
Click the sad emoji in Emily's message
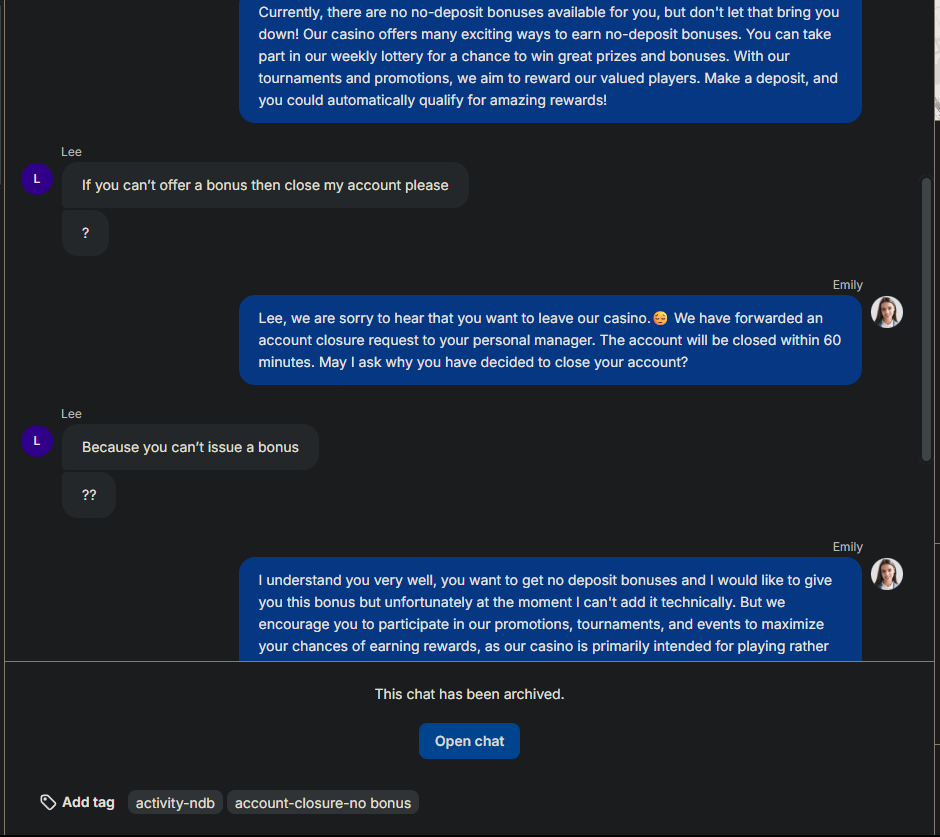click(x=660, y=318)
